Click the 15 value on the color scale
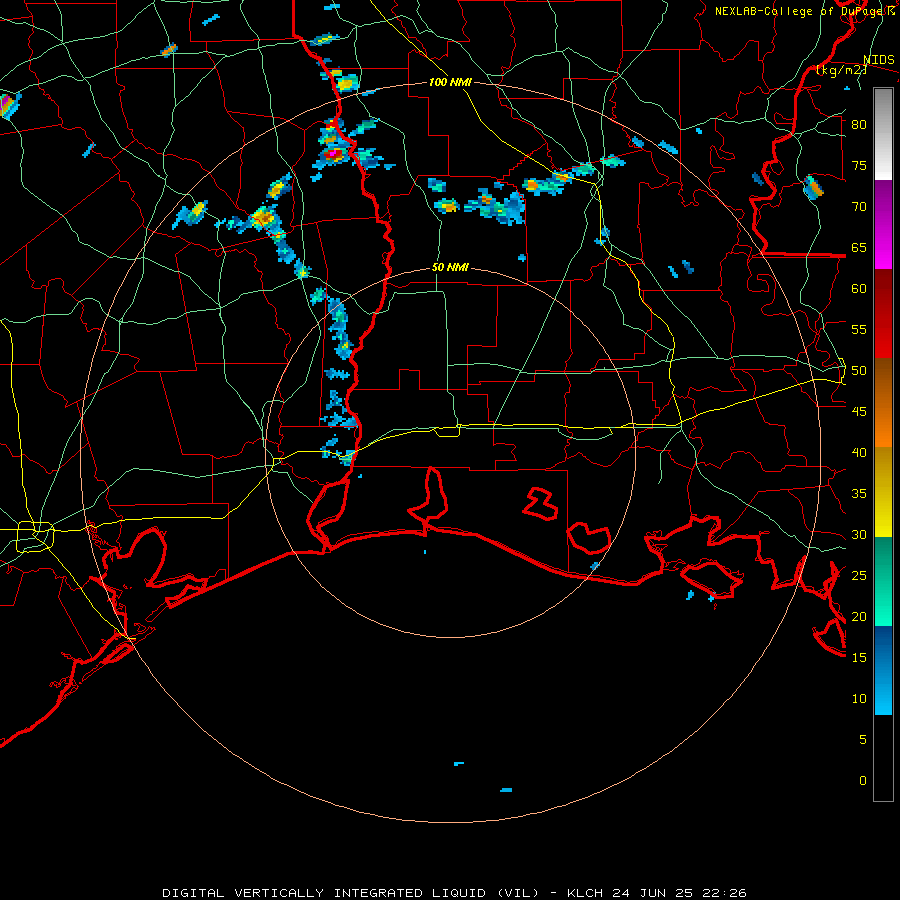 (x=859, y=658)
